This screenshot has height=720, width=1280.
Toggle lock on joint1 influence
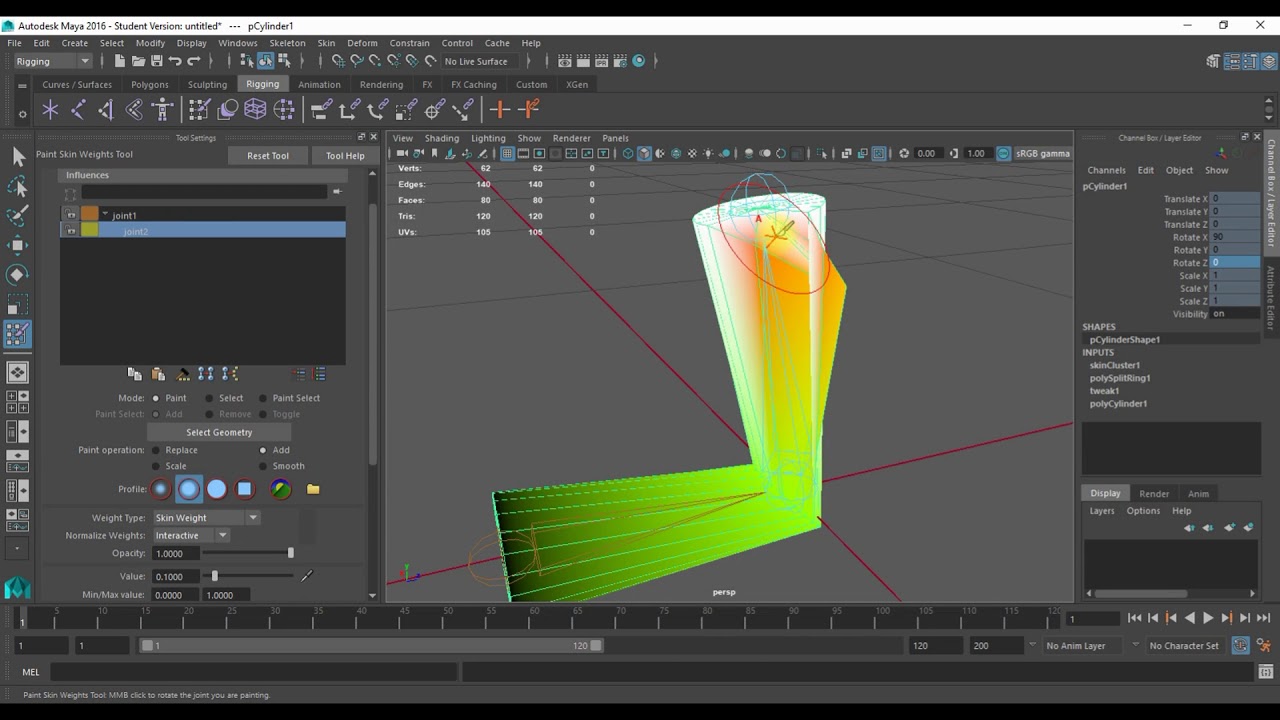[71, 215]
